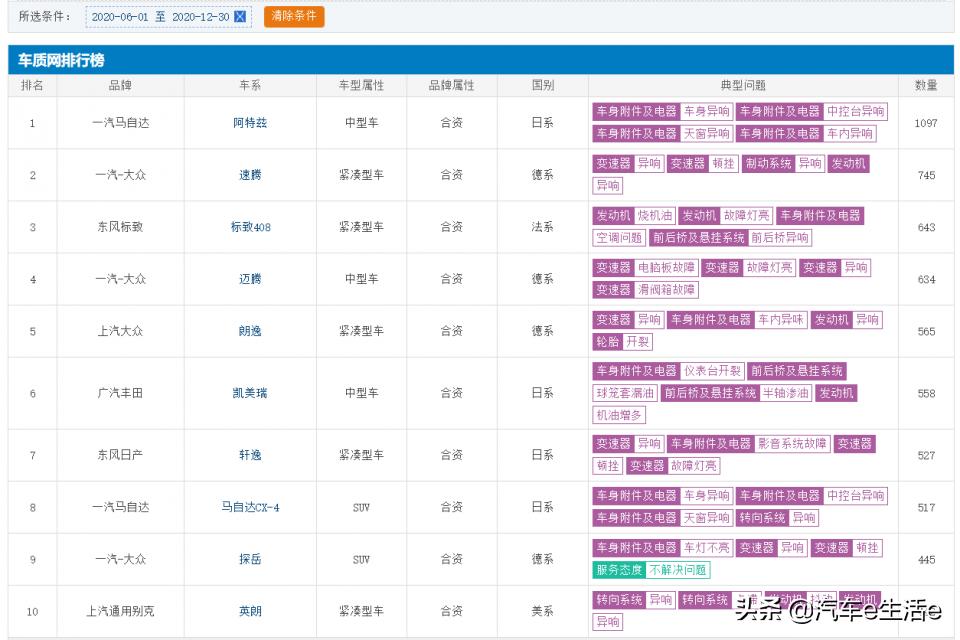This screenshot has height=640, width=960.
Task: Remove the 2020-06-01 至 2020-12-30 date filter
Action: (x=240, y=17)
